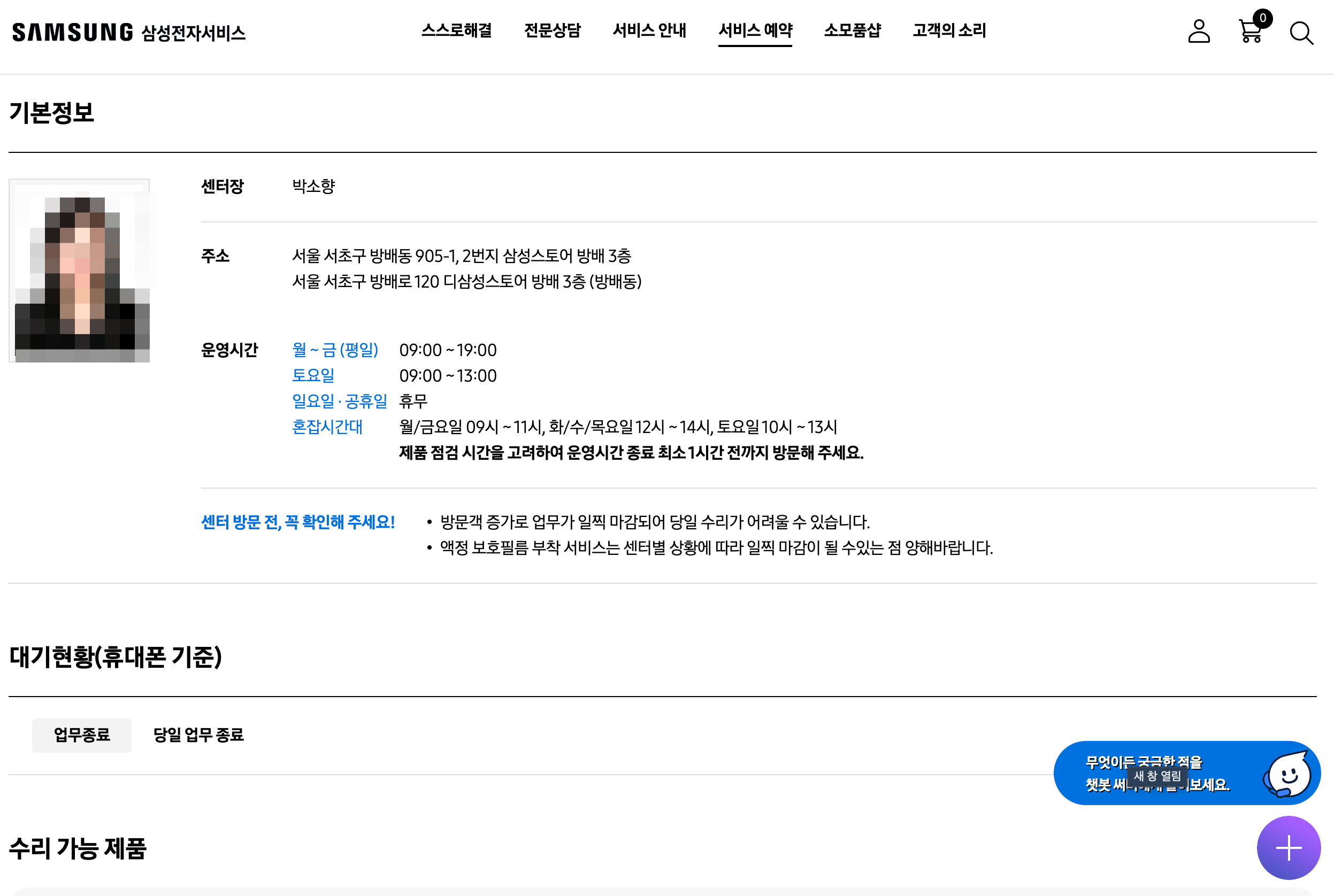The height and width of the screenshot is (896, 1334).
Task: Select the 서비스 안내 menu item
Action: (649, 30)
